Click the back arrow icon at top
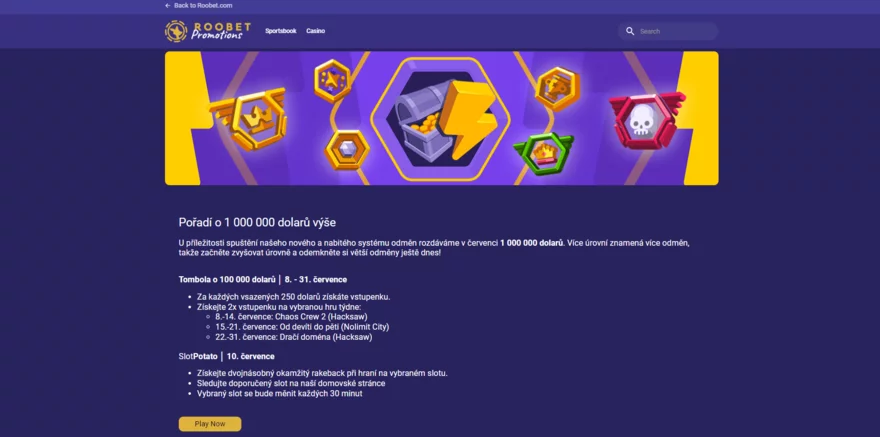Image resolution: width=880 pixels, height=437 pixels. (x=168, y=6)
